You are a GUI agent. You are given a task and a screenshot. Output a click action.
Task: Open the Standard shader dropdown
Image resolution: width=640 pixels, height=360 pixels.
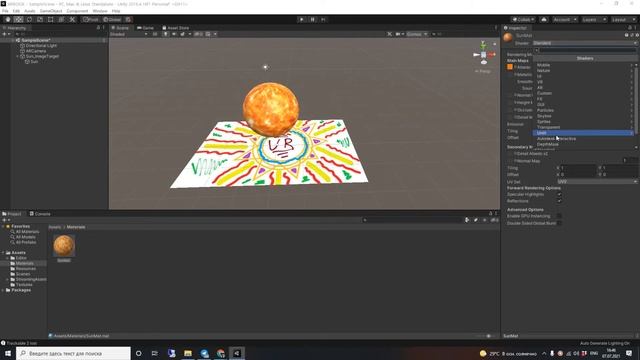pyautogui.click(x=584, y=43)
